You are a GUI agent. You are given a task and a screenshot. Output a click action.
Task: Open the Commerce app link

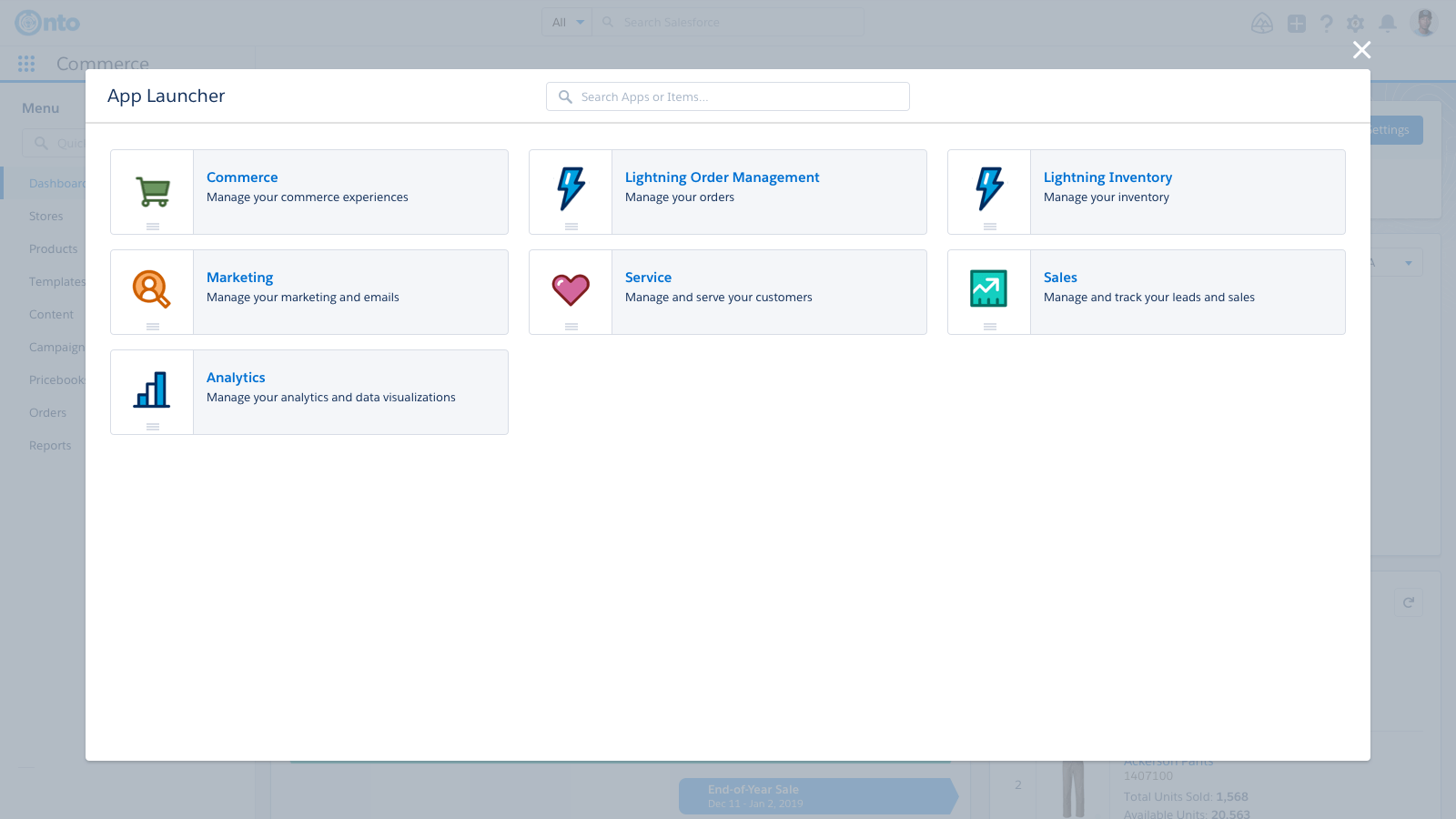click(242, 177)
